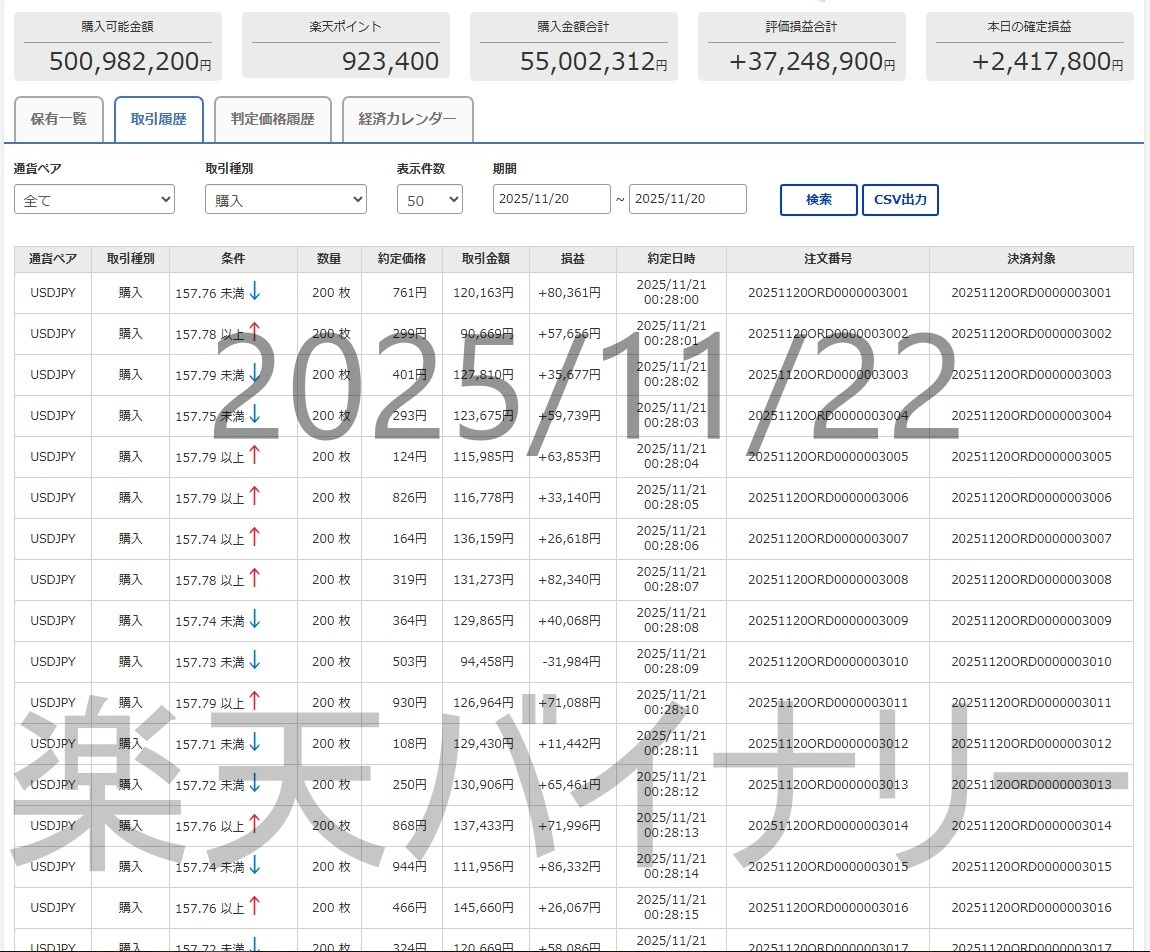The height and width of the screenshot is (952, 1150).
Task: Change the 表示件数 dropdown set to 50
Action: pos(430,199)
